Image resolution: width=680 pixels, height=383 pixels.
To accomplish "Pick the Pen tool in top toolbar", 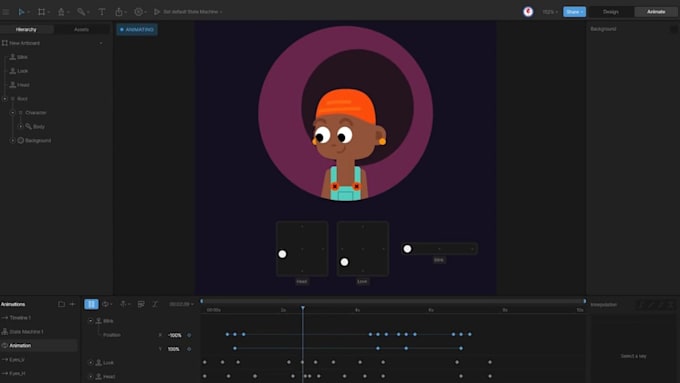I will point(61,12).
